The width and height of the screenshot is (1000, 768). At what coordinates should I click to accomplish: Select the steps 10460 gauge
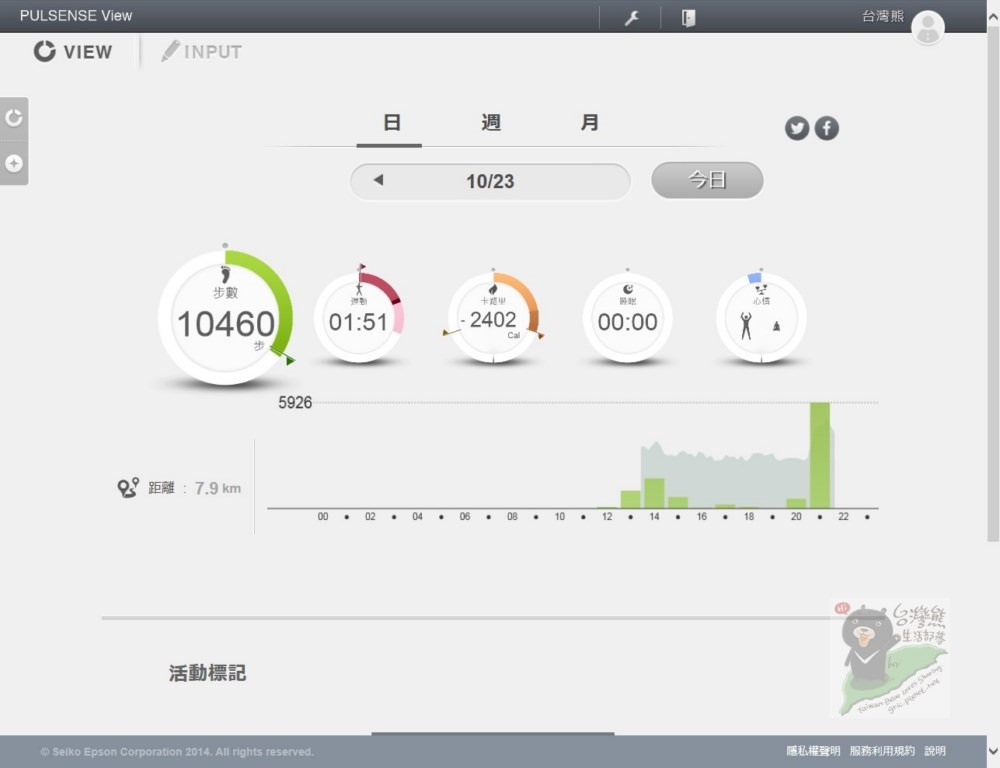[226, 318]
